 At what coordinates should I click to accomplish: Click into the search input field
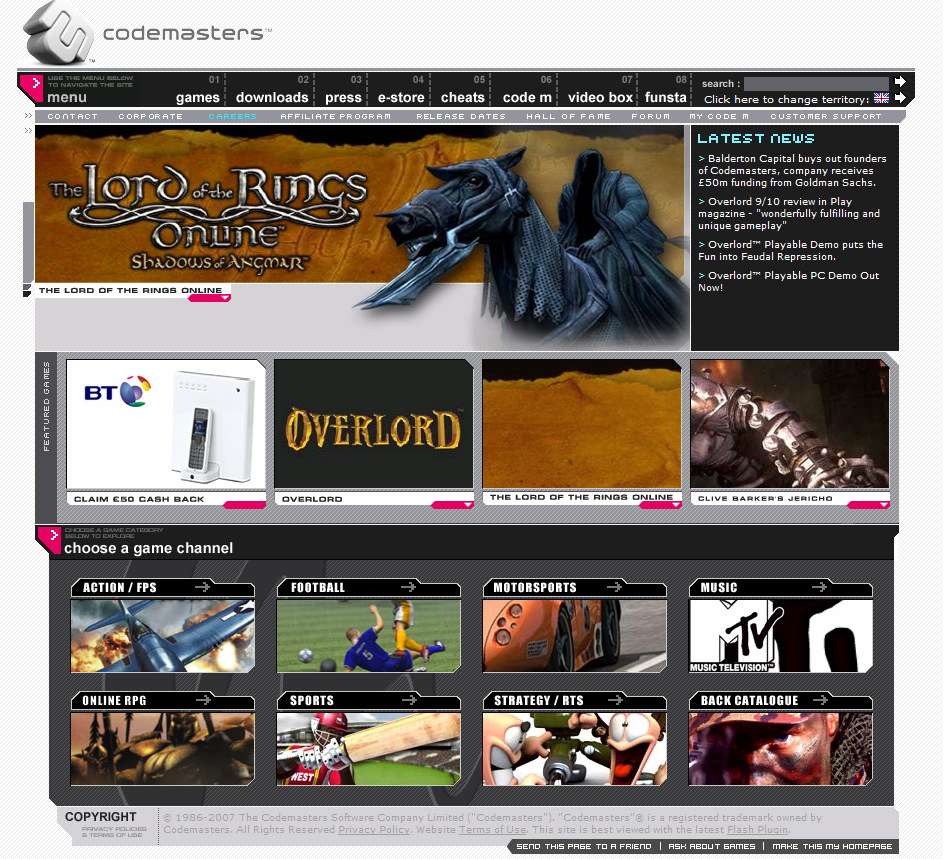click(x=815, y=84)
